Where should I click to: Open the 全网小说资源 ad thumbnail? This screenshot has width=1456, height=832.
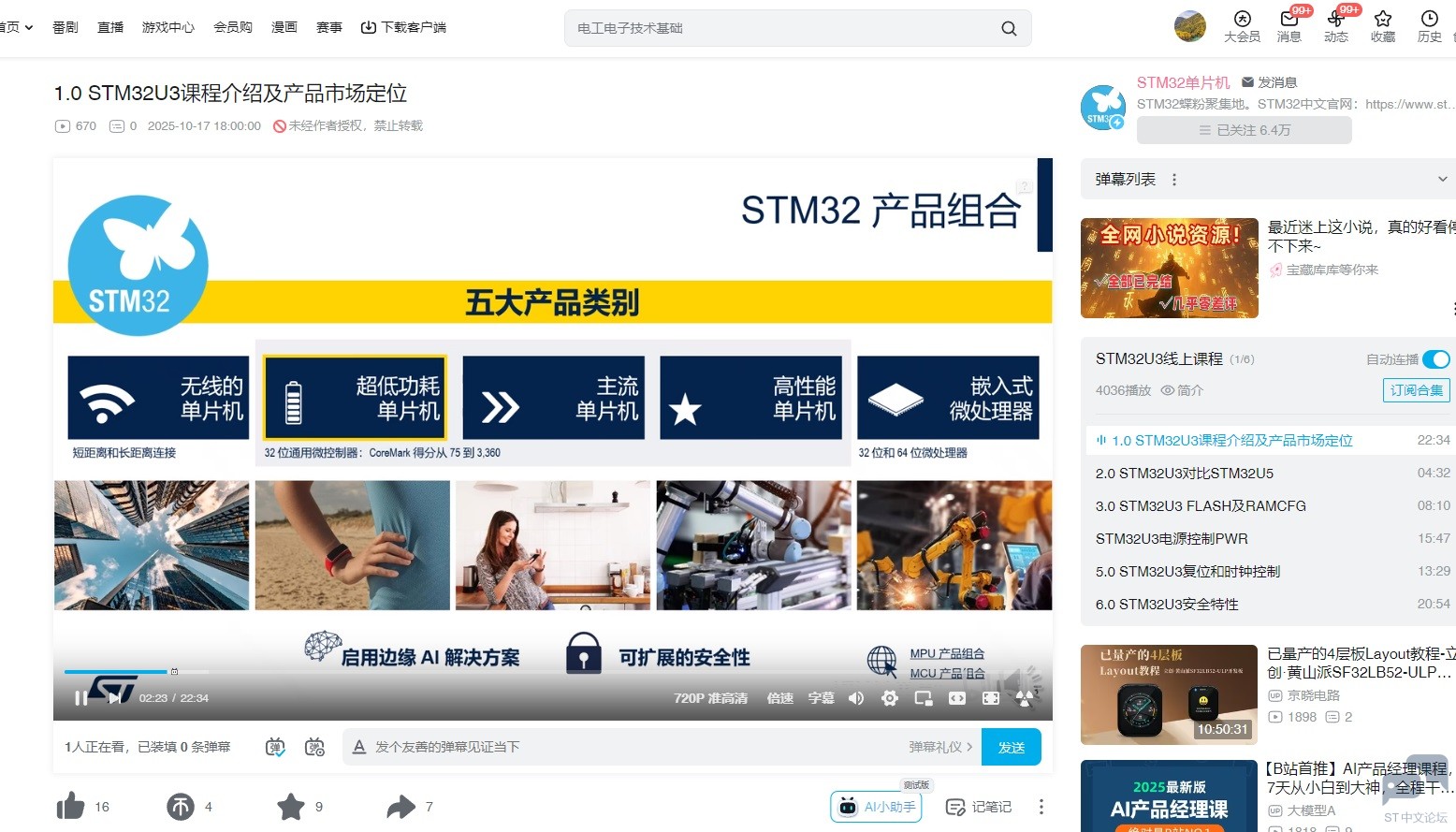pos(1170,269)
